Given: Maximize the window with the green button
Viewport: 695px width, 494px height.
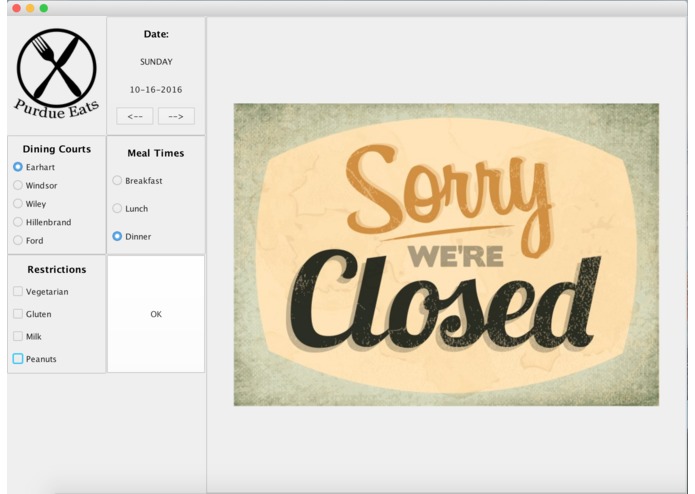Looking at the screenshot, I should pyautogui.click(x=44, y=8).
